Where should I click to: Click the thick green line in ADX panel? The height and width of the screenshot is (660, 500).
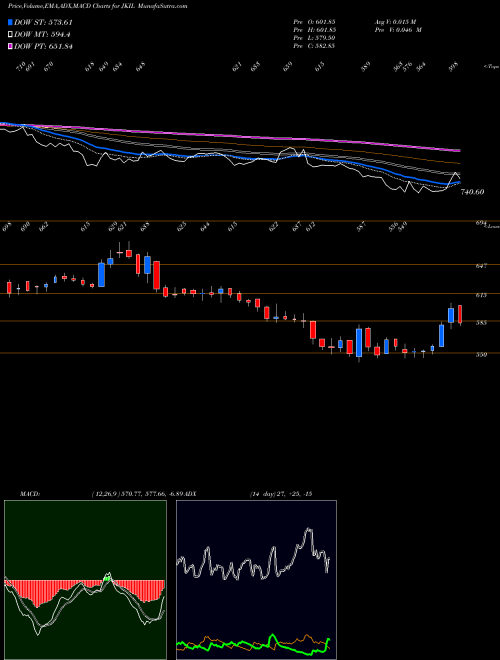coord(253,645)
